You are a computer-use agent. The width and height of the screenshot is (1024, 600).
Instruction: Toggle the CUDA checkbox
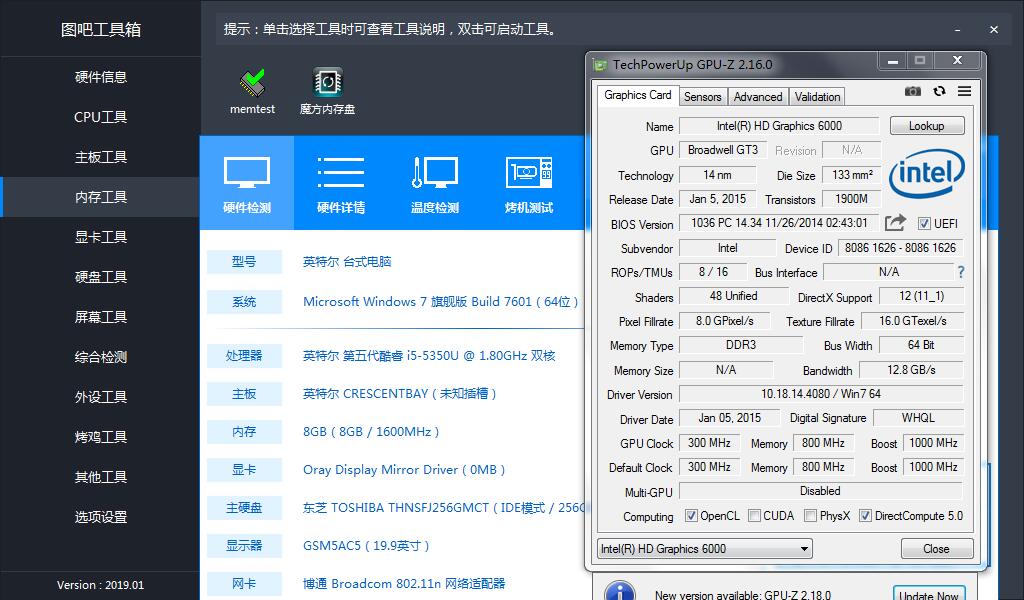pos(754,516)
